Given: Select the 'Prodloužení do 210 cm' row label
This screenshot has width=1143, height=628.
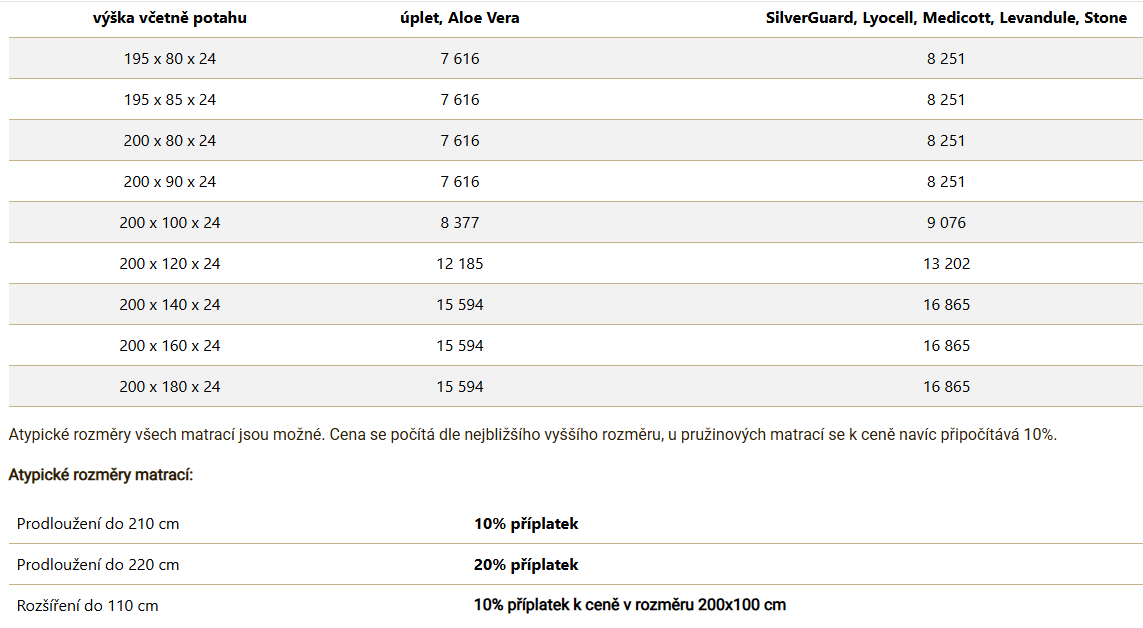Looking at the screenshot, I should click(98, 524).
